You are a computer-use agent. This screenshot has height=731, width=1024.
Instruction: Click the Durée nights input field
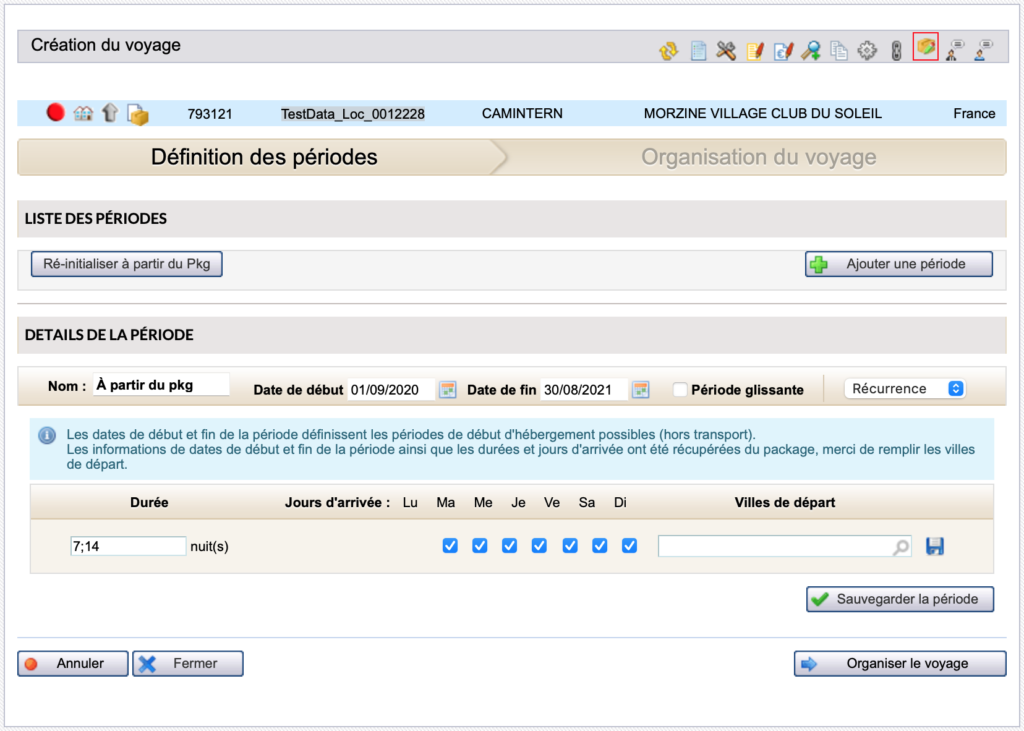(128, 546)
